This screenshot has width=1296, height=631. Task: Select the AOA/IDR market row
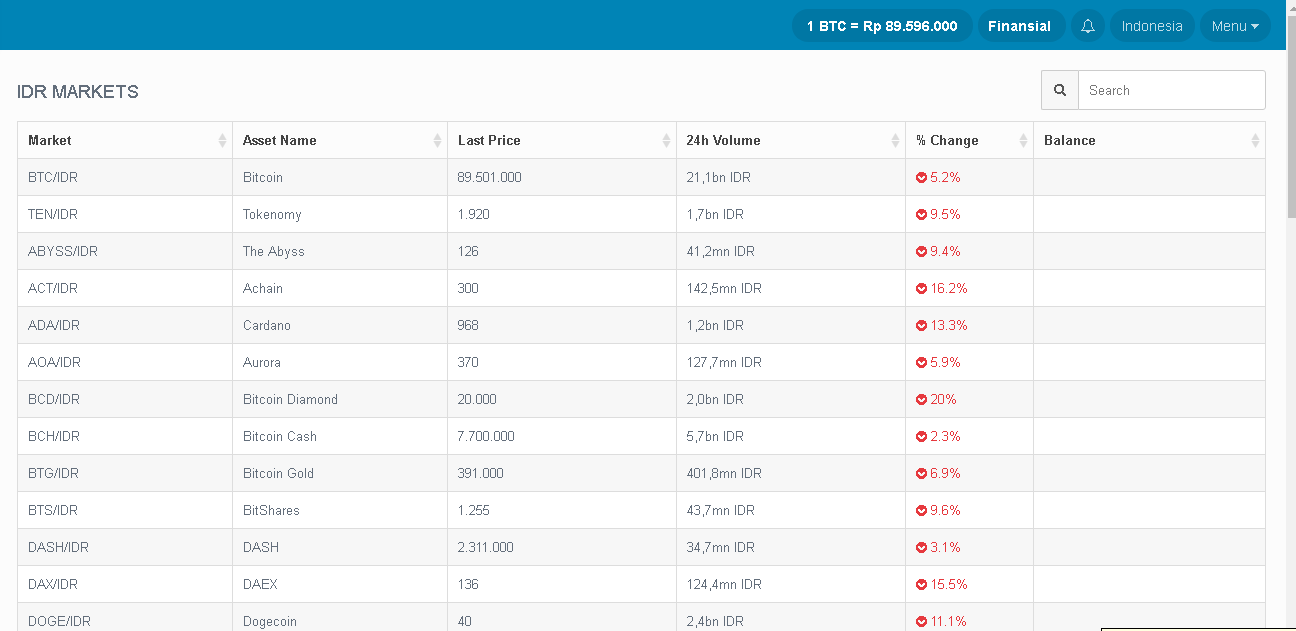click(x=641, y=362)
